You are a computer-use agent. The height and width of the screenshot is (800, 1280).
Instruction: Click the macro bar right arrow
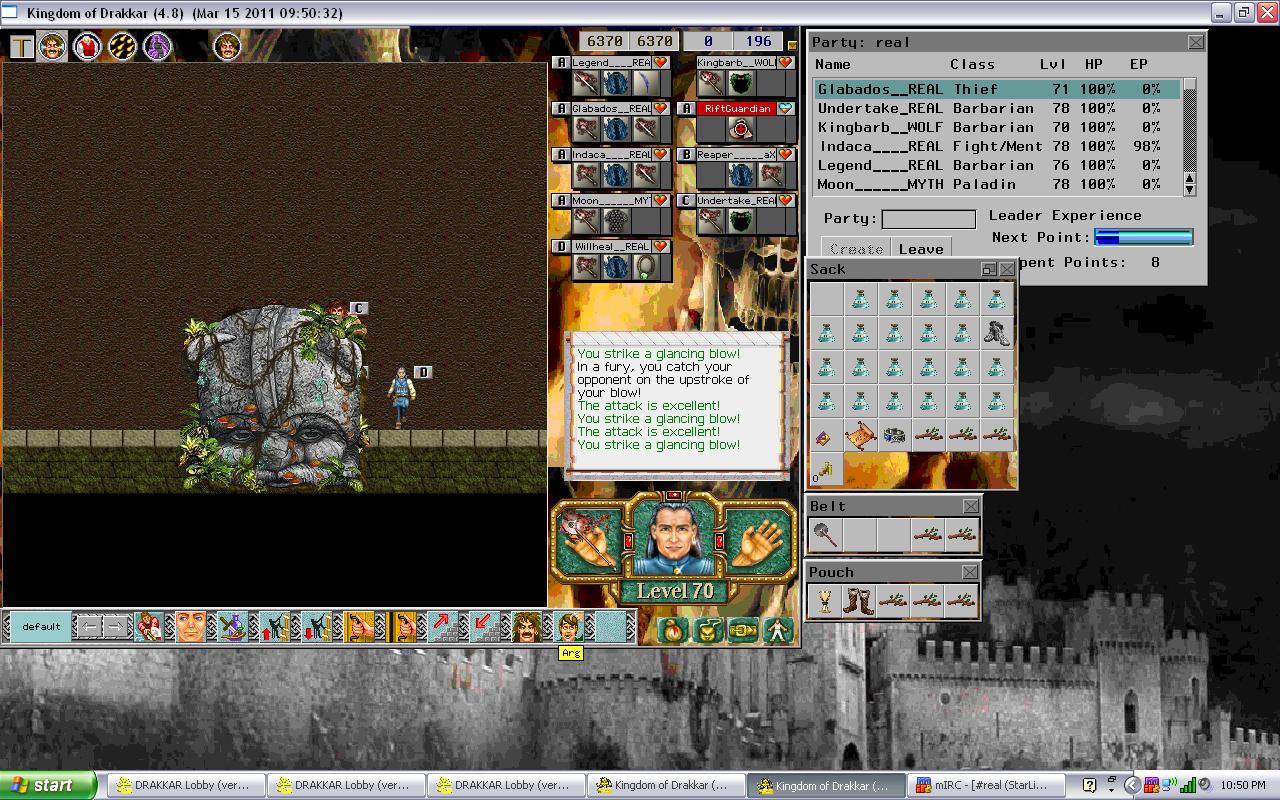coord(116,627)
